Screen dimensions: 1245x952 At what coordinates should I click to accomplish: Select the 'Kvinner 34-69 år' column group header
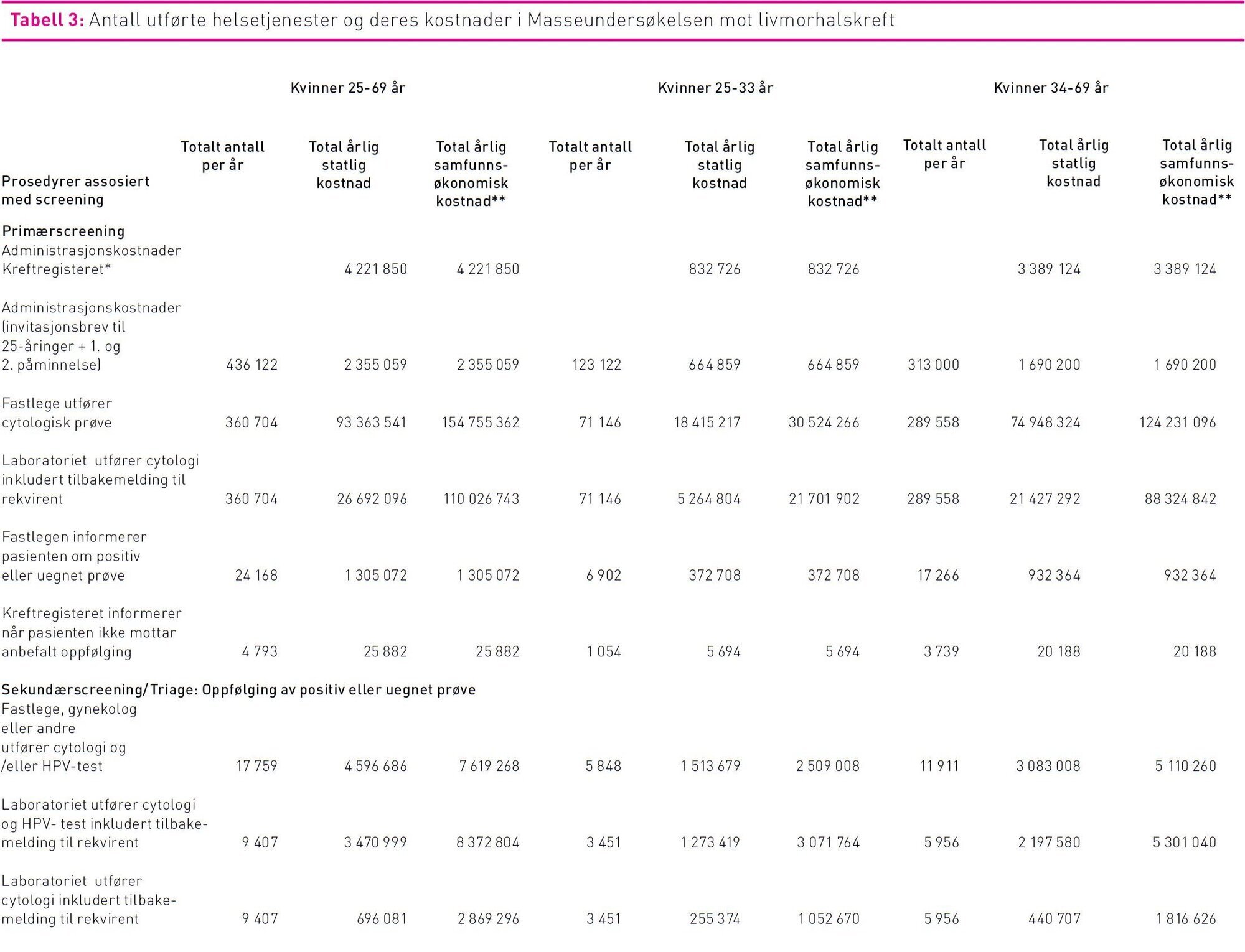pyautogui.click(x=1051, y=88)
